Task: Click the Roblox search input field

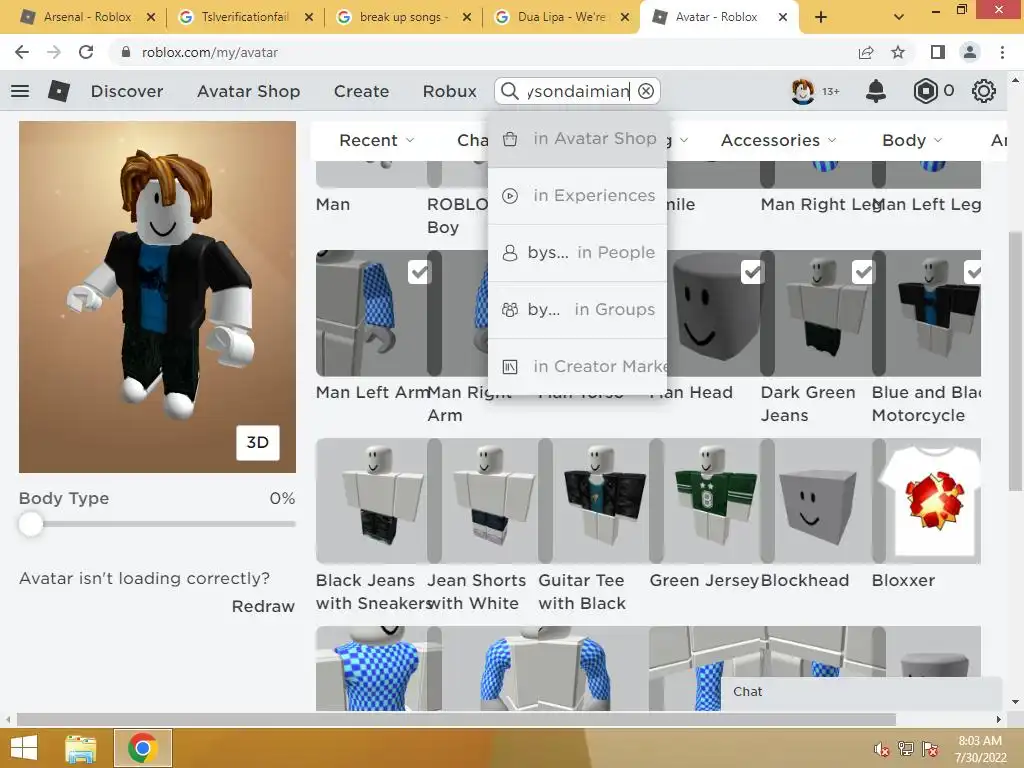Action: (x=578, y=91)
